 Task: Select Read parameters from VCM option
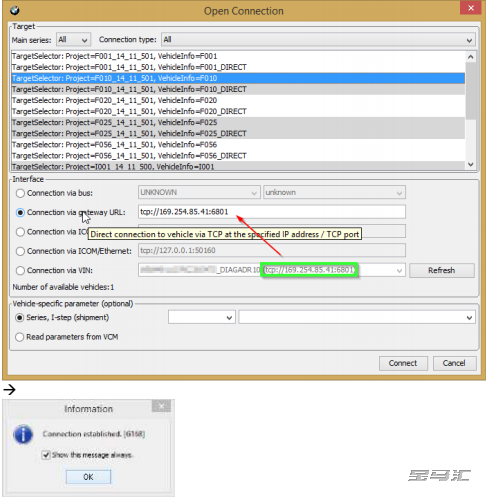click(x=20, y=337)
